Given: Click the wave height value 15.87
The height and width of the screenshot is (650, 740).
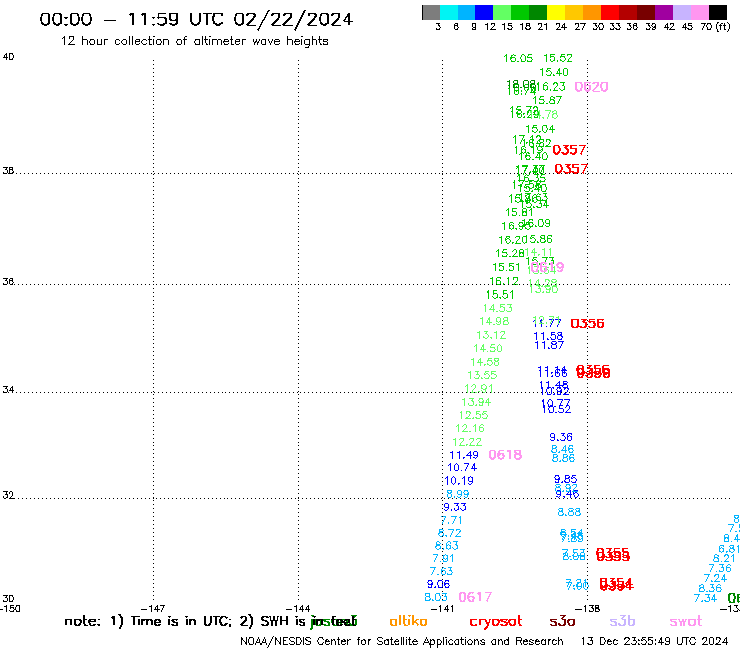Looking at the screenshot, I should click(547, 101).
